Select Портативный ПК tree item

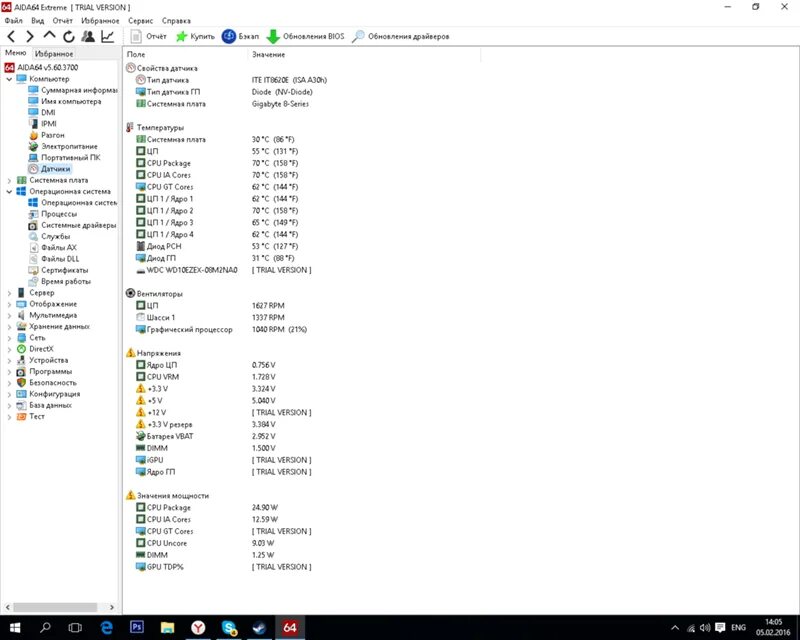click(64, 158)
